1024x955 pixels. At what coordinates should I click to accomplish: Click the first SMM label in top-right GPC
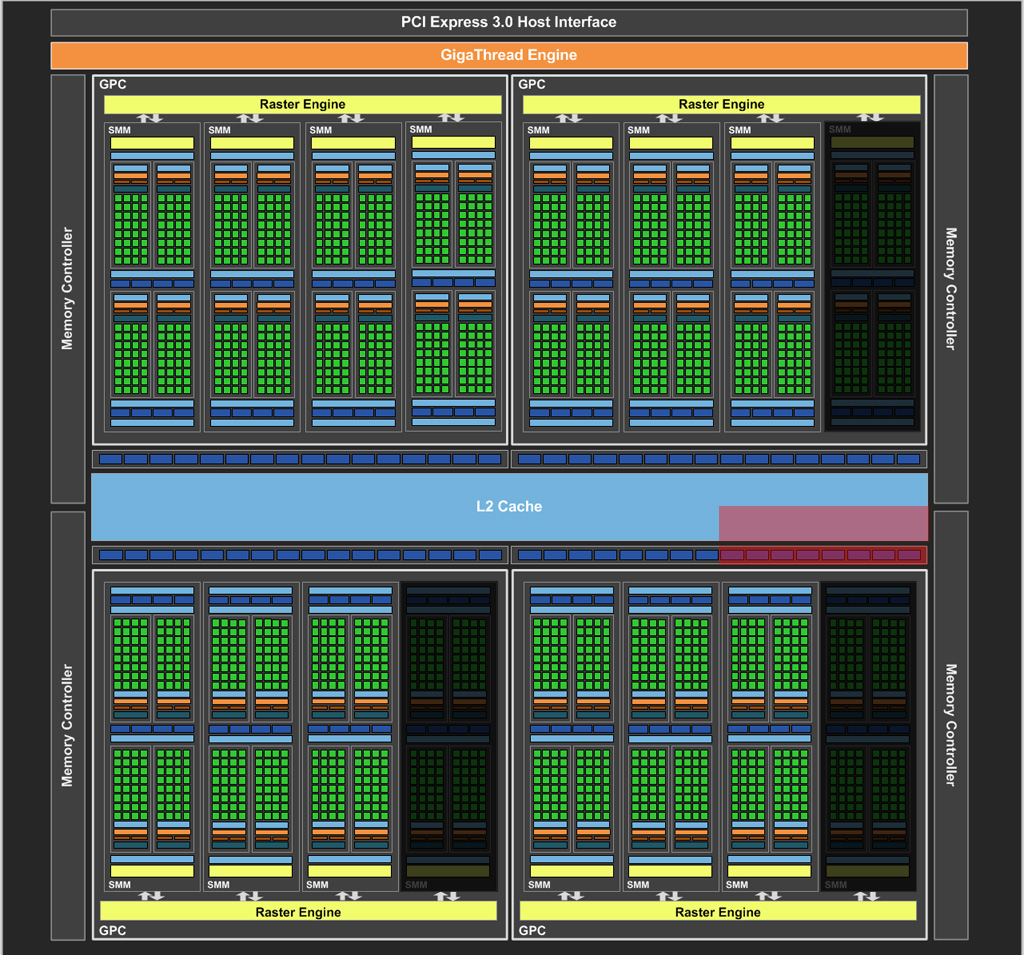(x=538, y=130)
